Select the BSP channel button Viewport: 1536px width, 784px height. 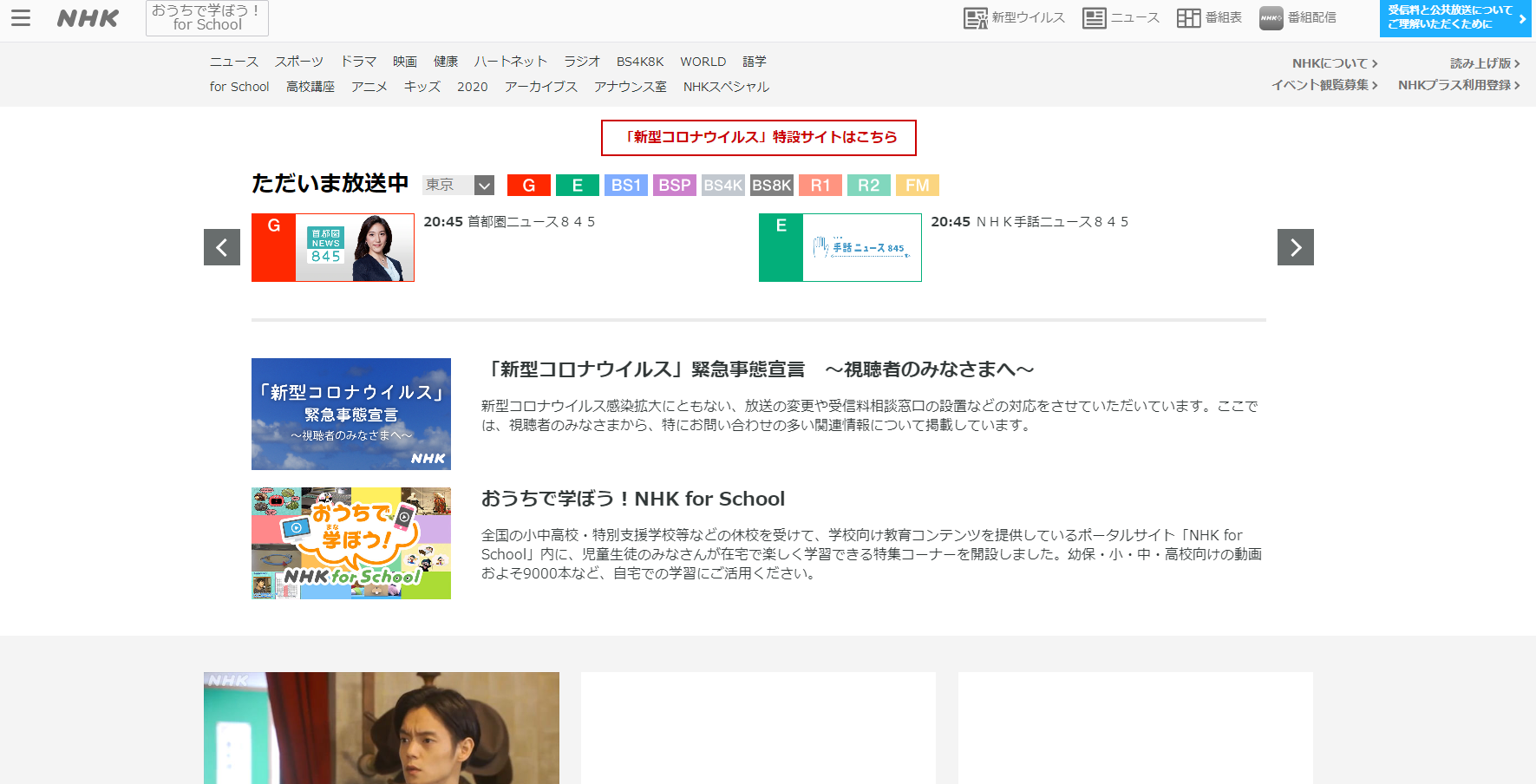point(675,185)
